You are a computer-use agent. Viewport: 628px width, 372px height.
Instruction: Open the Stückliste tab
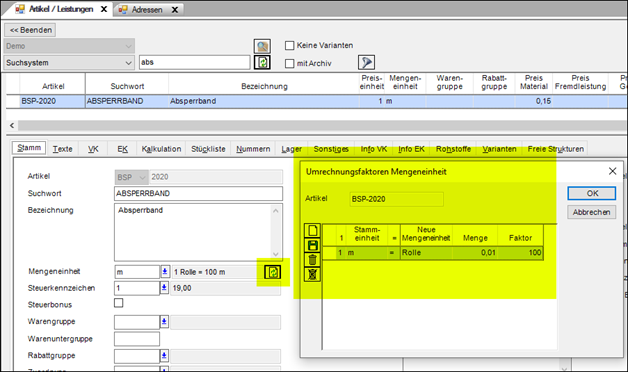[208, 149]
